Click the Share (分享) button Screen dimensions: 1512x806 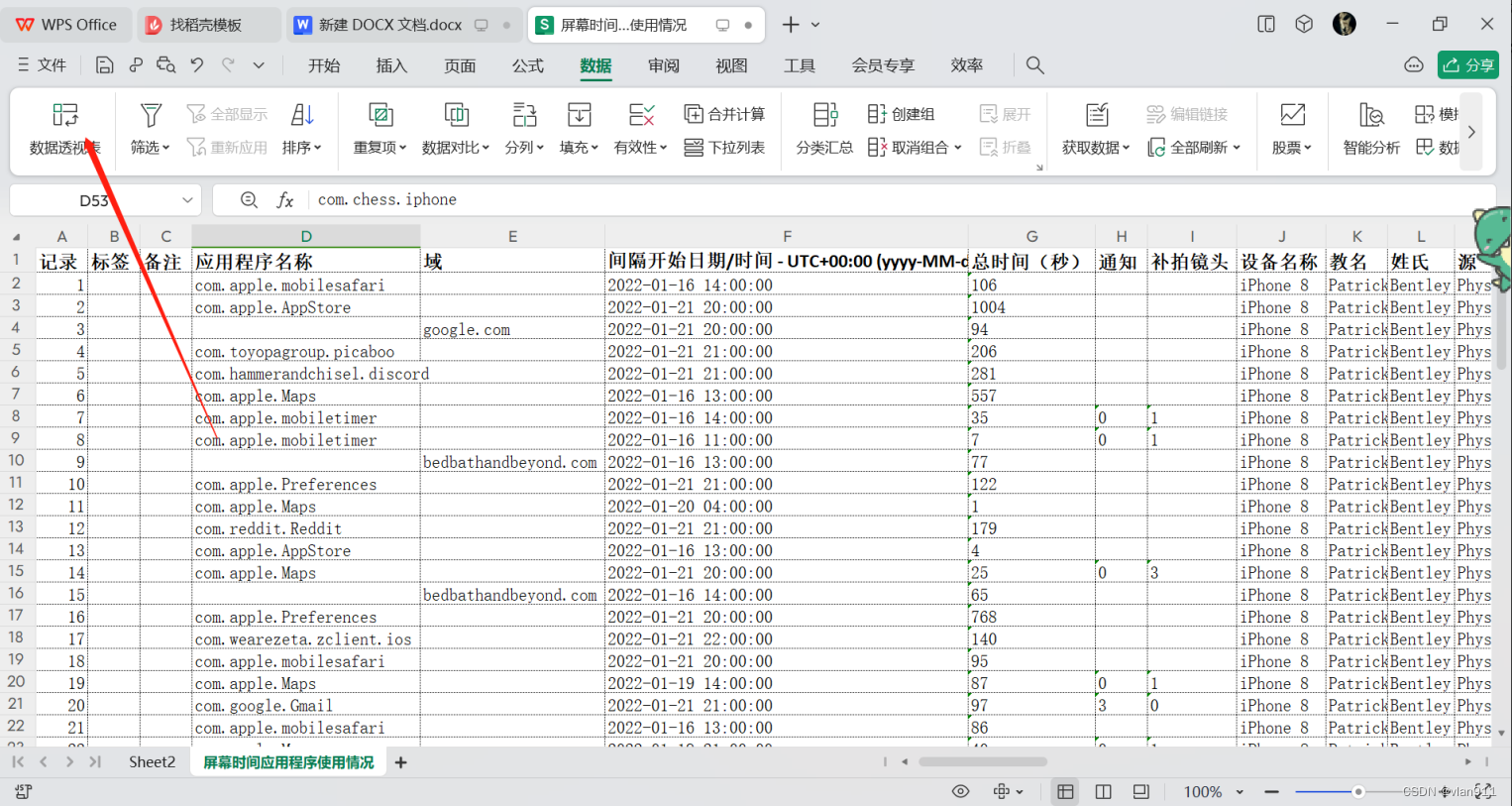point(1468,64)
